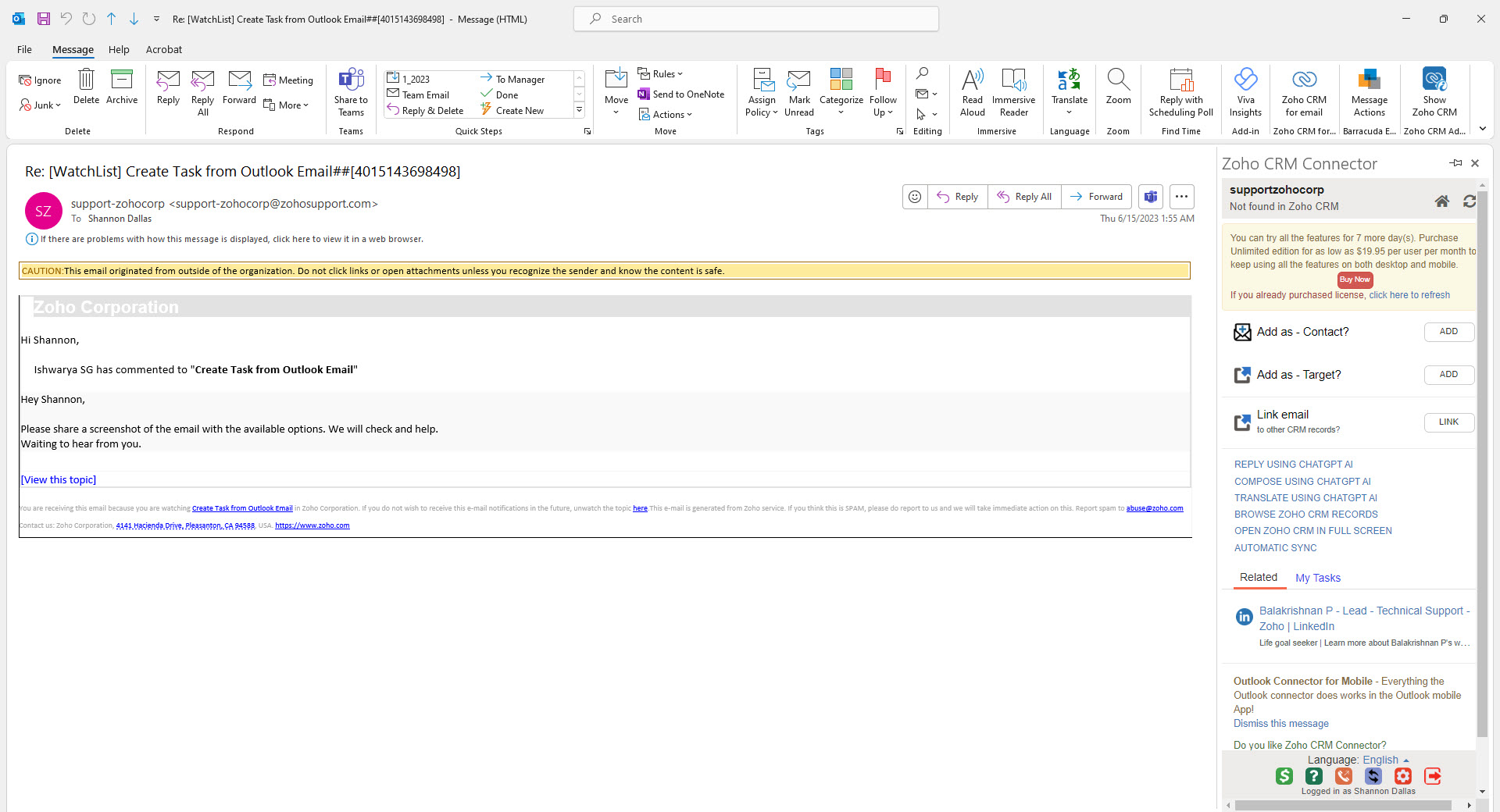This screenshot has width=1500, height=812.
Task: Open Zoho CRM for email
Action: tap(1304, 93)
